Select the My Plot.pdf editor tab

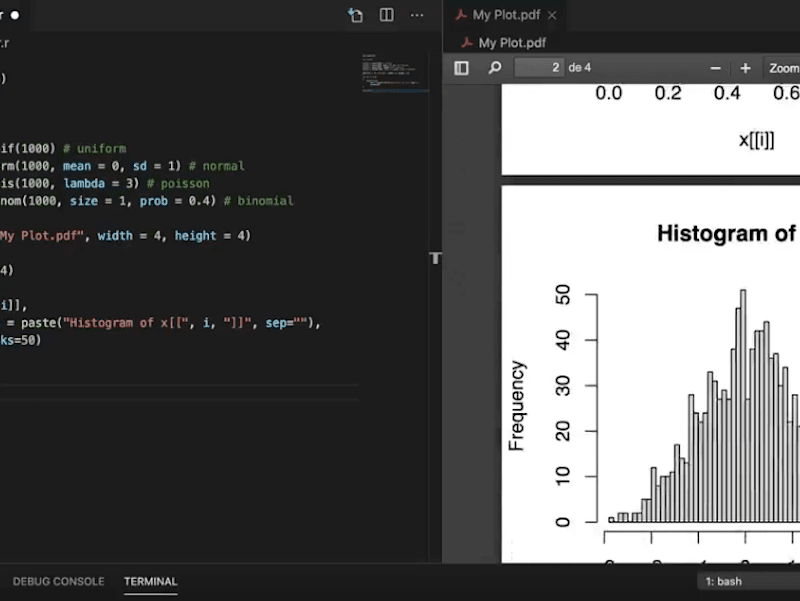point(506,15)
